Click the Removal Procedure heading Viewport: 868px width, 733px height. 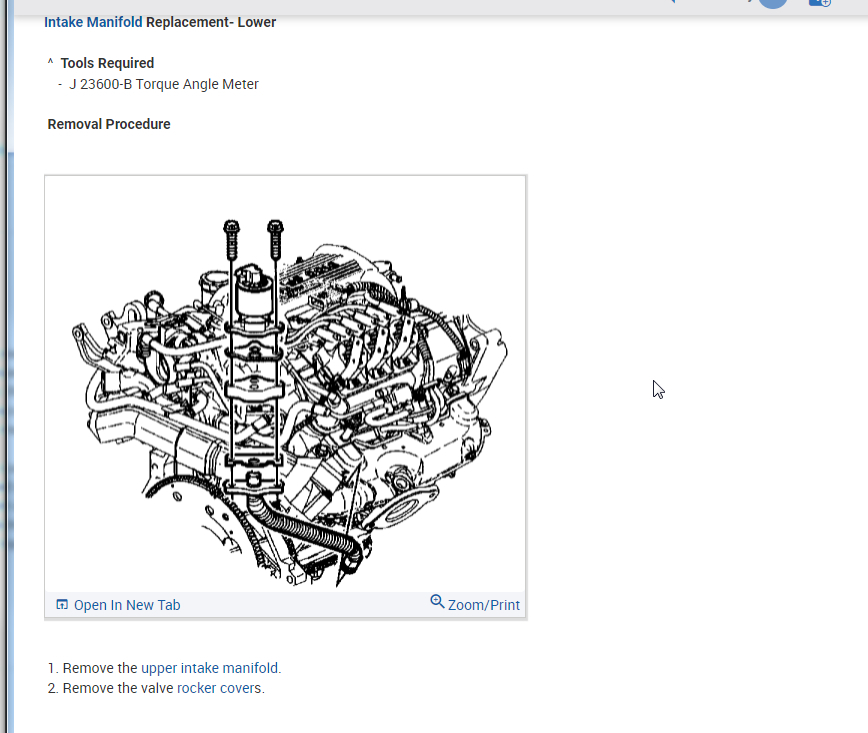coord(109,124)
